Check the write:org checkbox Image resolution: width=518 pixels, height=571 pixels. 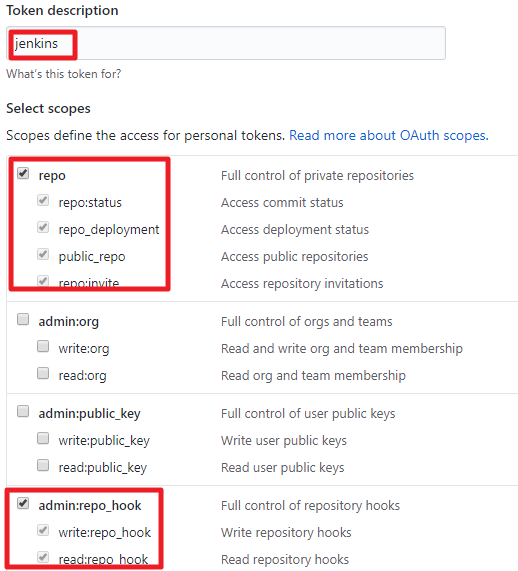tap(43, 346)
